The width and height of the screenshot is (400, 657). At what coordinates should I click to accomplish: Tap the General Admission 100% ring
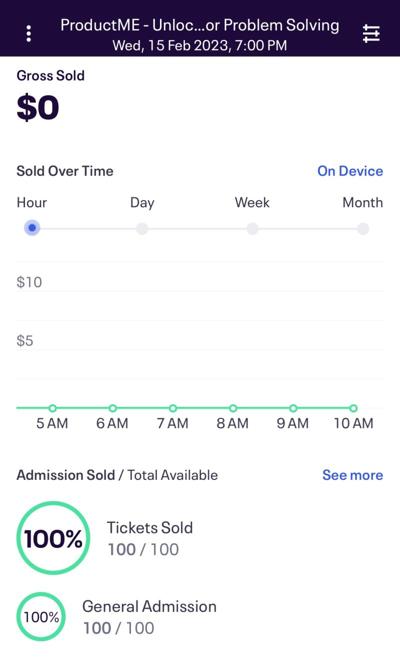pyautogui.click(x=41, y=617)
